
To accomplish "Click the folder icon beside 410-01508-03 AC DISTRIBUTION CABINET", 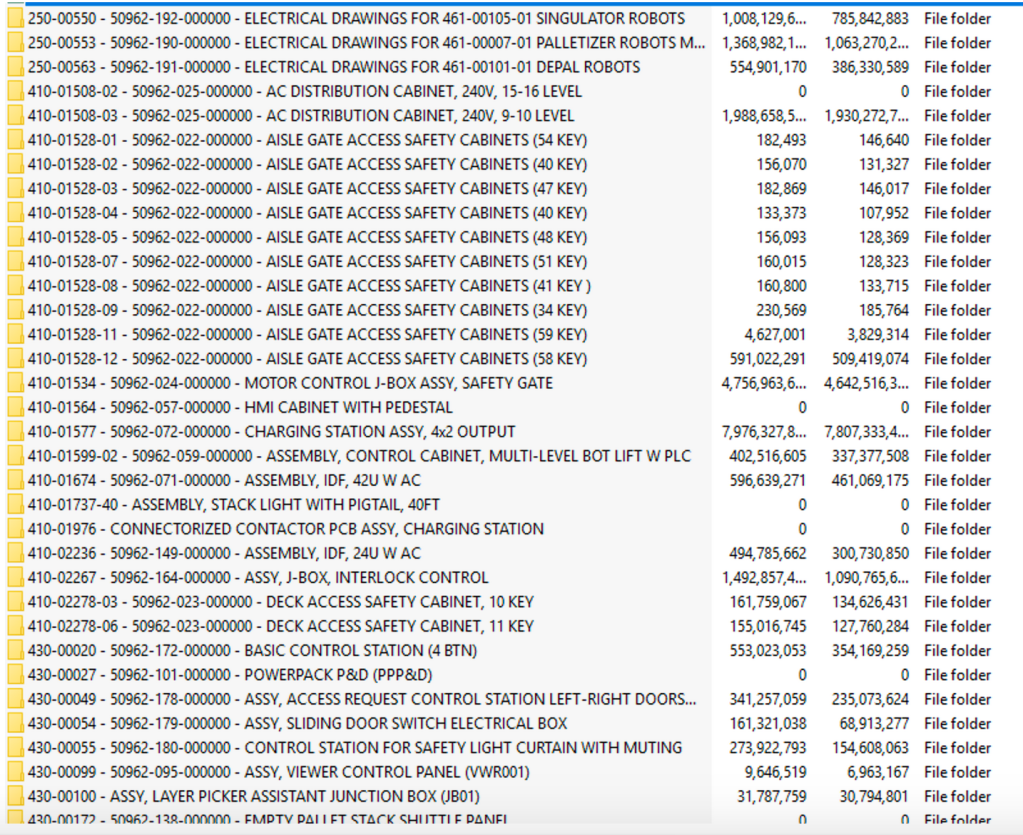I will (18, 115).
